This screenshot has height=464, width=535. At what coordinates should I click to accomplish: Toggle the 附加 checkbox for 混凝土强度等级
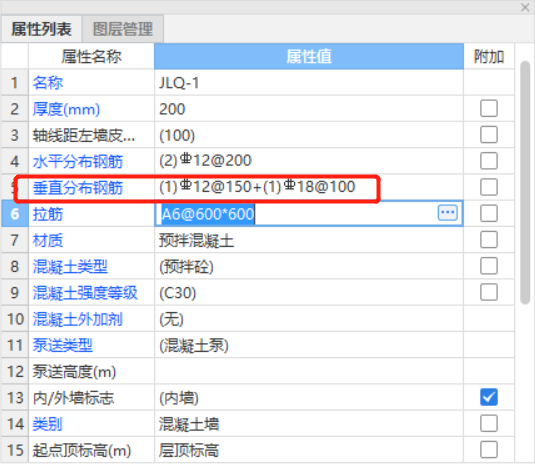pyautogui.click(x=489, y=292)
